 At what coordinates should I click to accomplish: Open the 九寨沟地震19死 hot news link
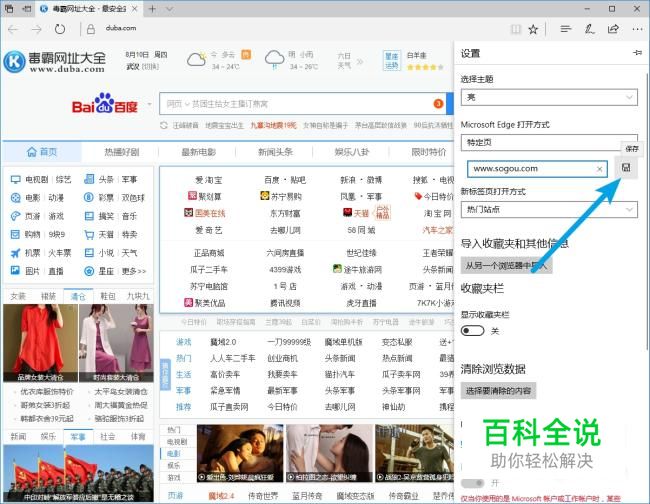pyautogui.click(x=273, y=125)
